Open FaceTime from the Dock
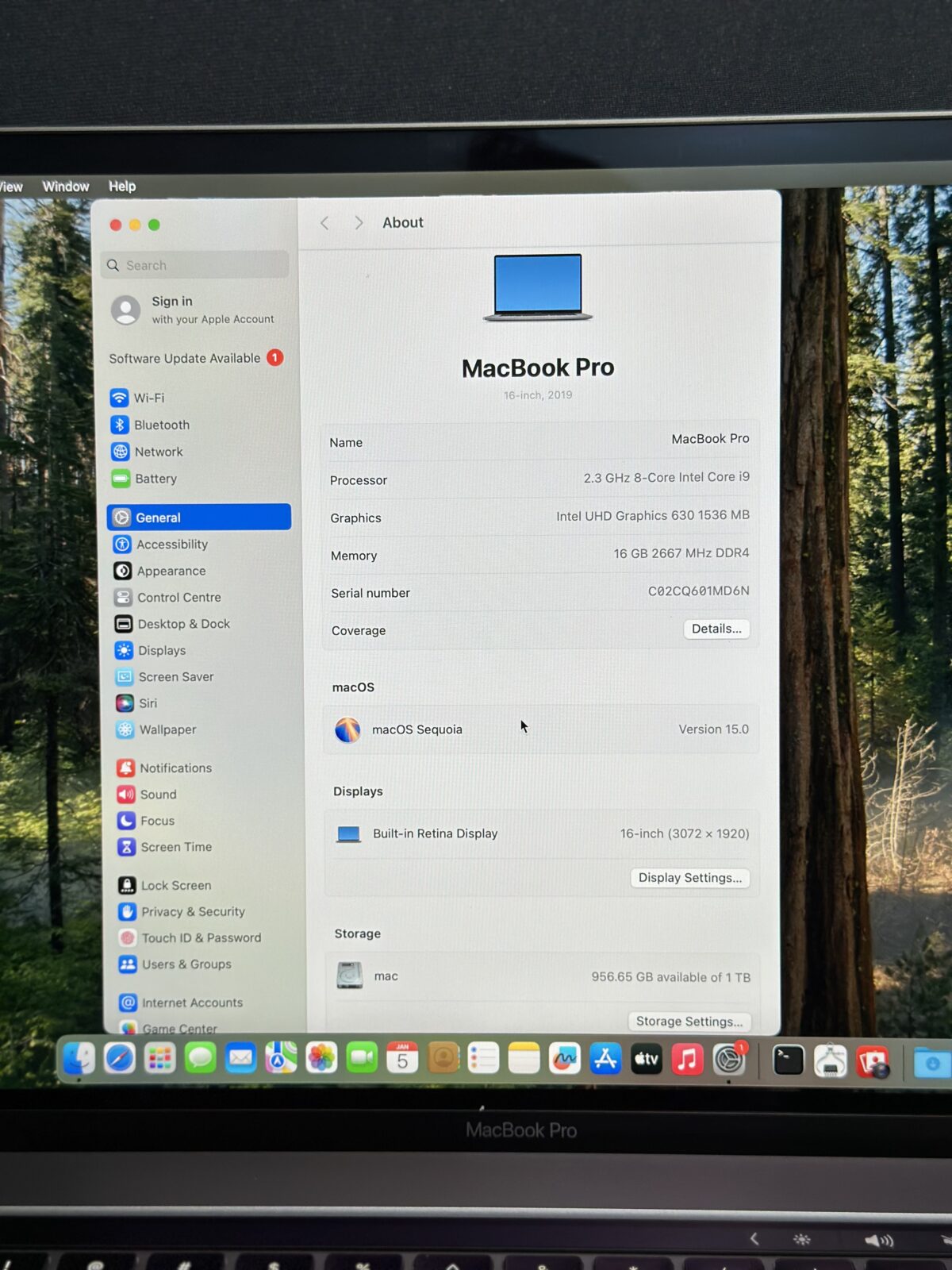The image size is (952, 1270). pos(362,1058)
